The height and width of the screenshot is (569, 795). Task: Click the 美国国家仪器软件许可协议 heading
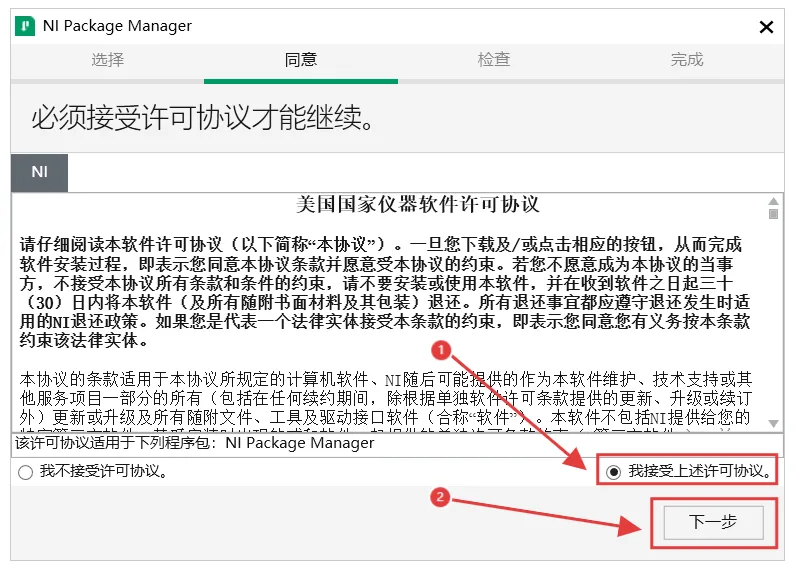(x=418, y=204)
